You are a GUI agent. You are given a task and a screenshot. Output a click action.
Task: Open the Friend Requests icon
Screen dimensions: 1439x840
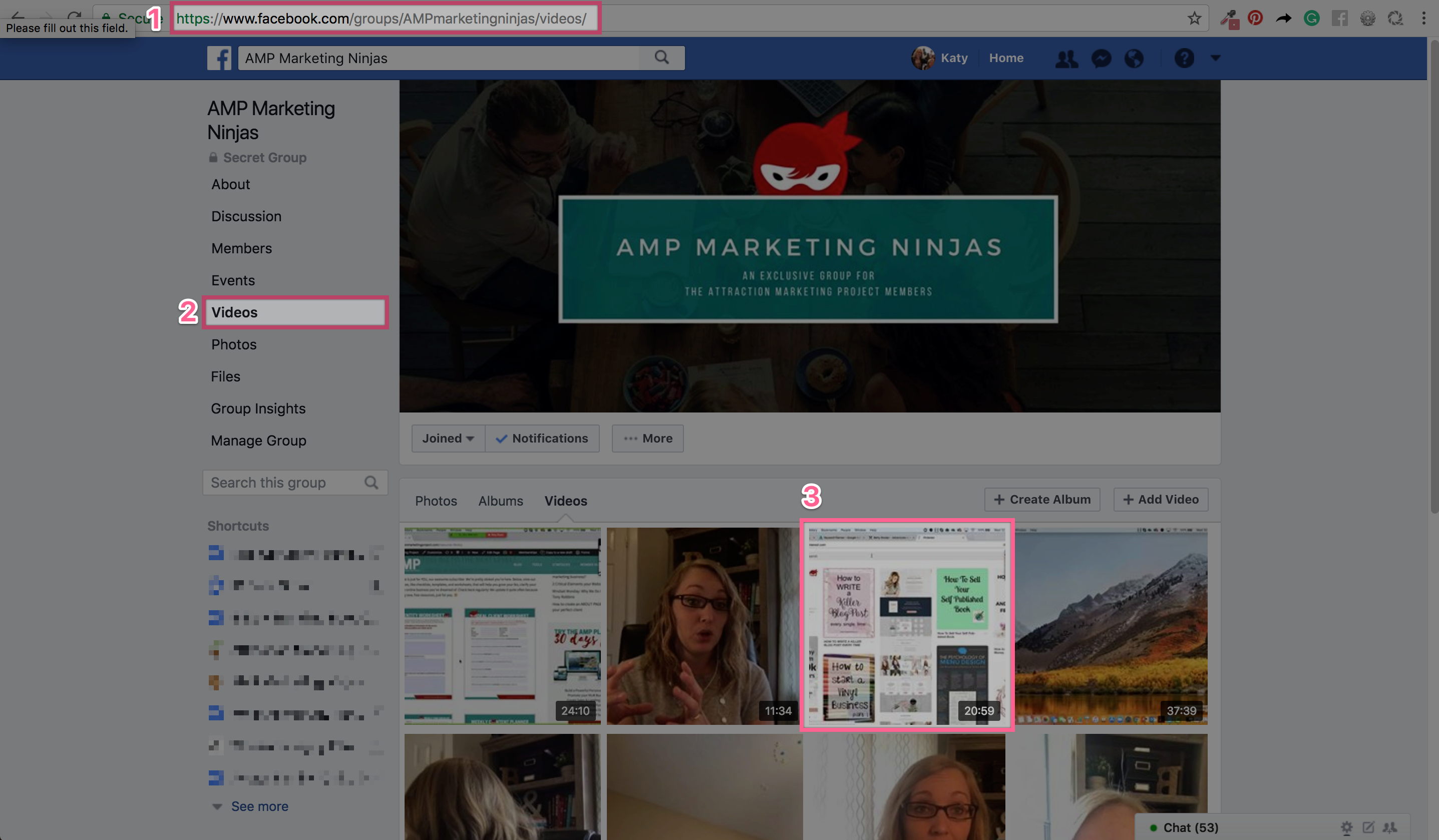point(1066,58)
